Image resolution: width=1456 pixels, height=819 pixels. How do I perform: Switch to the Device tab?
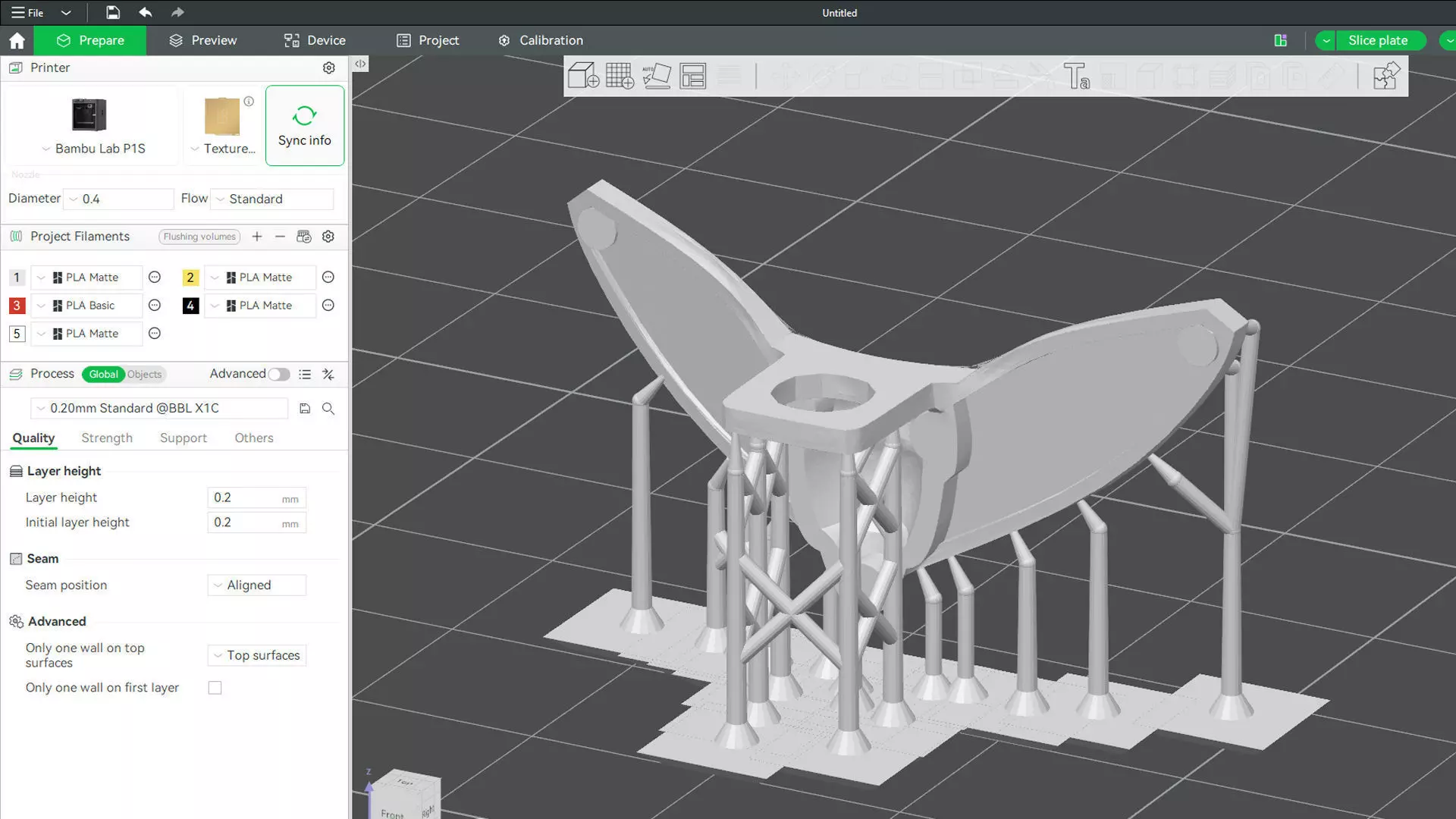click(x=315, y=40)
